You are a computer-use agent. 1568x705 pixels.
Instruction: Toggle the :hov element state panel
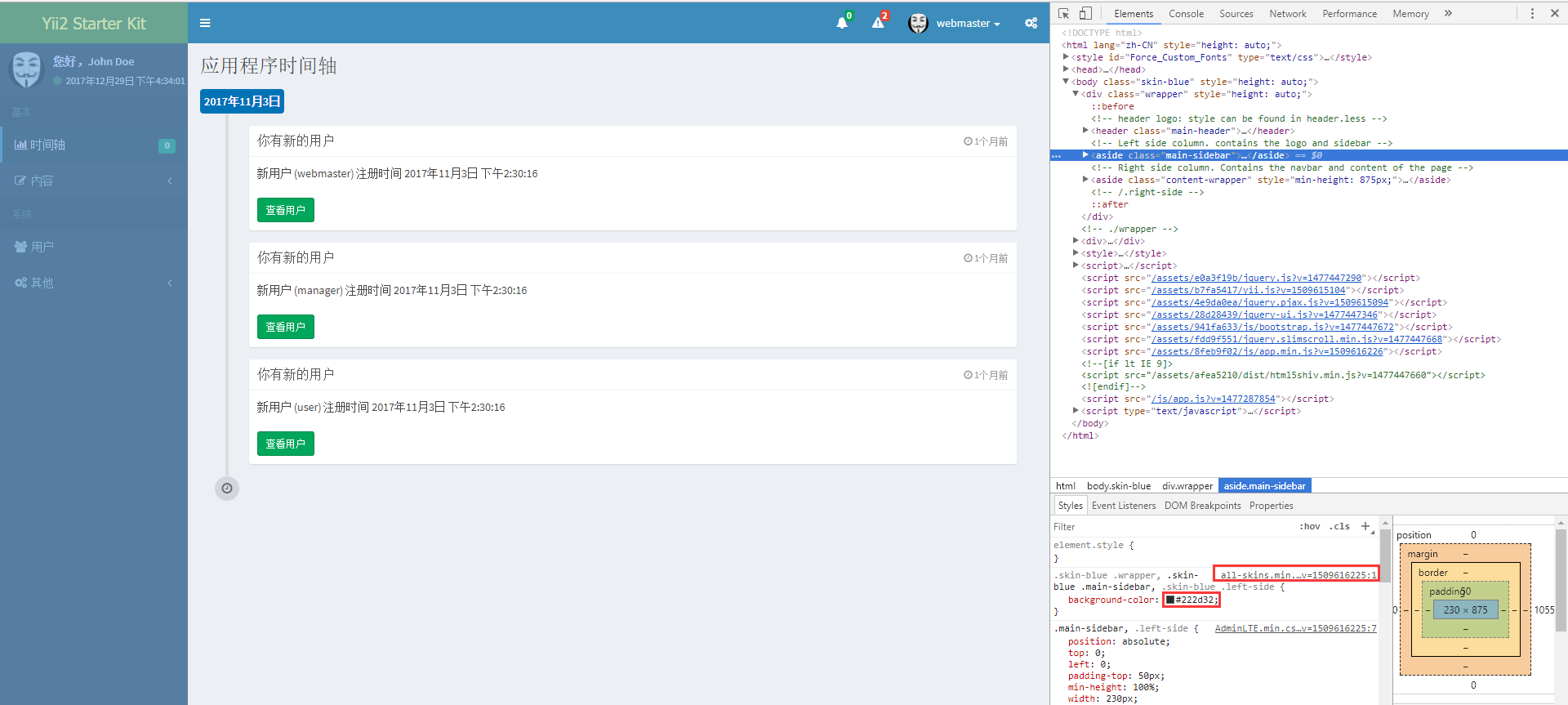pos(1310,526)
